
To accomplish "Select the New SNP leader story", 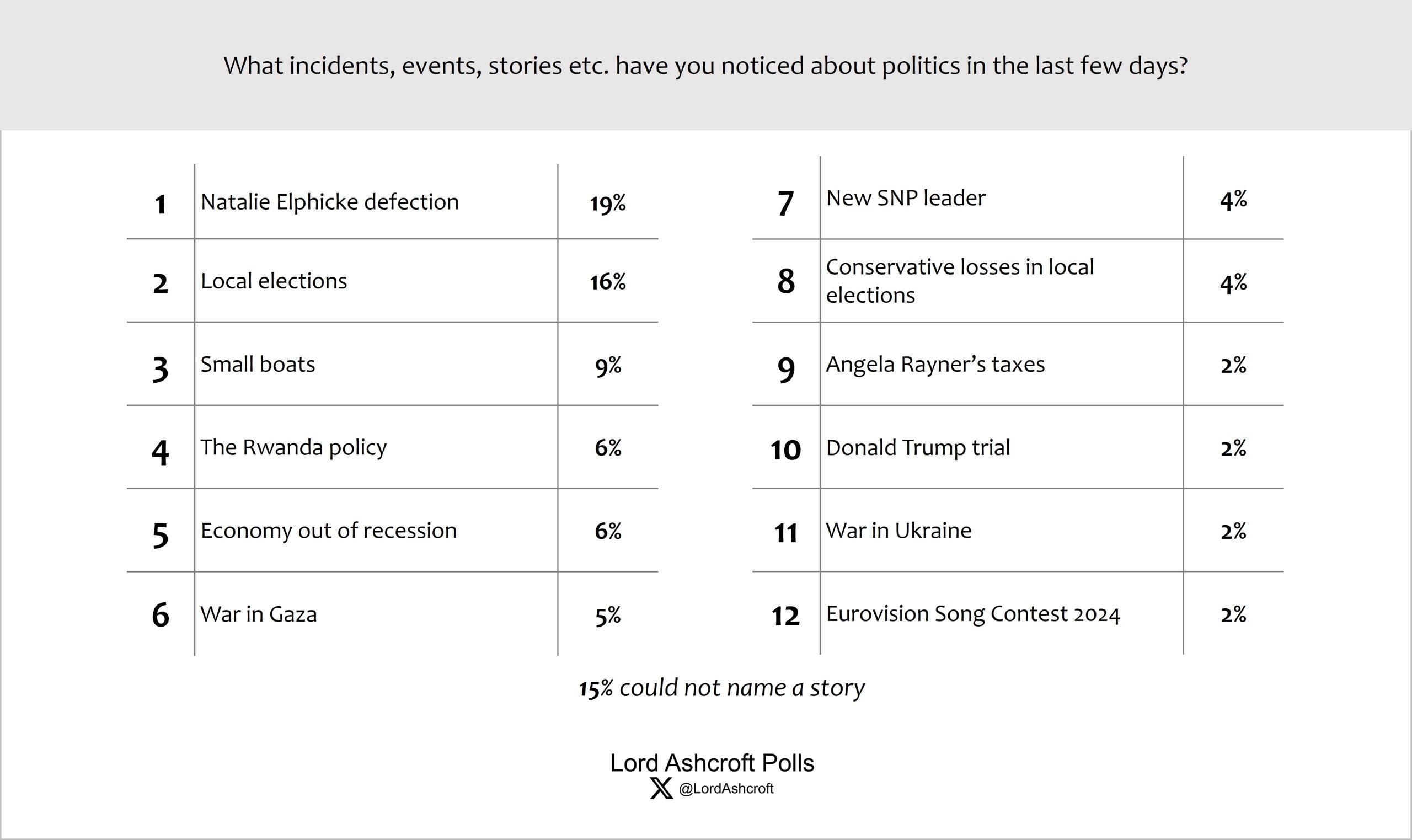I will (906, 198).
